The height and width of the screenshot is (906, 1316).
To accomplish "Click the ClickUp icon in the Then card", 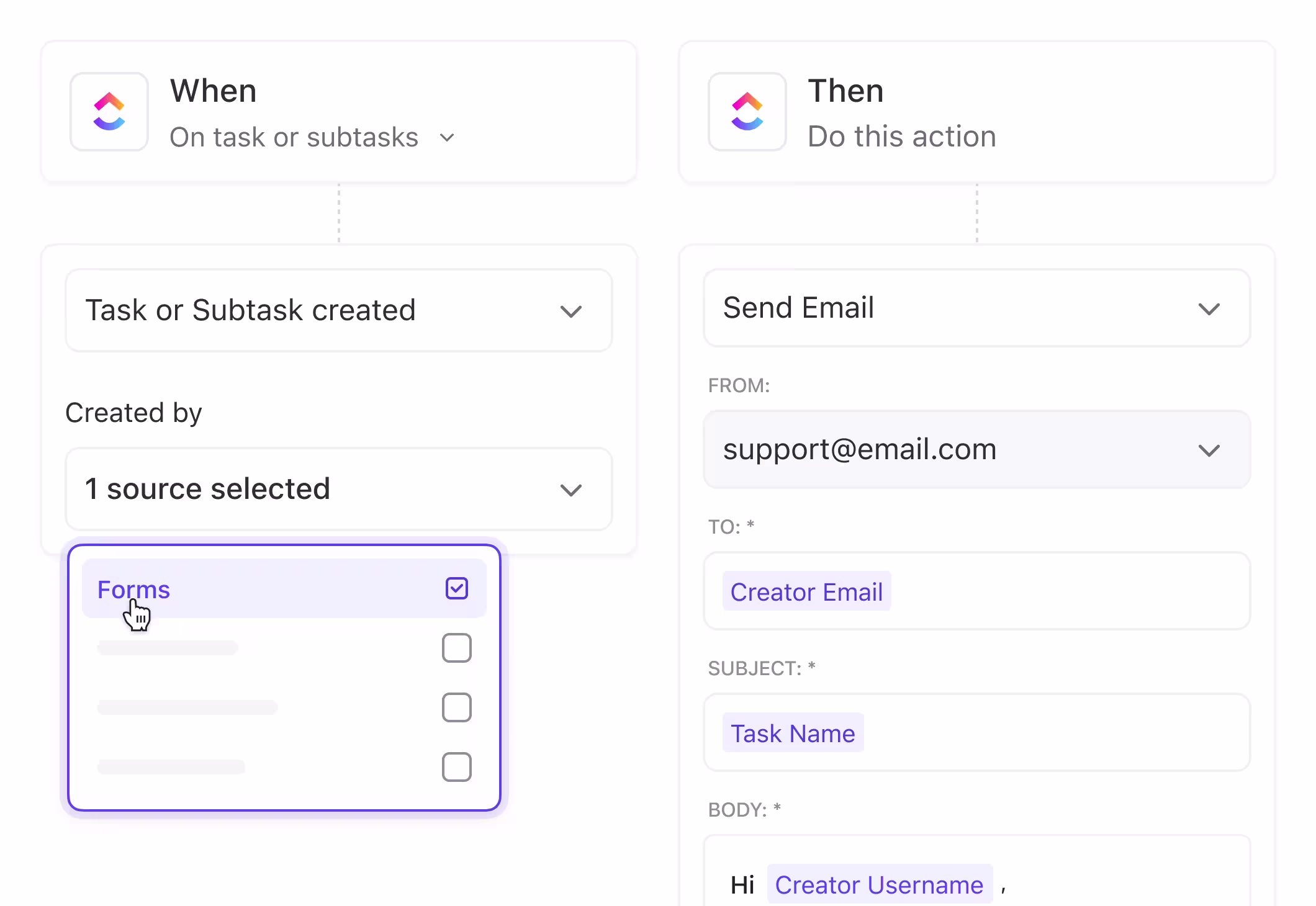I will [747, 112].
